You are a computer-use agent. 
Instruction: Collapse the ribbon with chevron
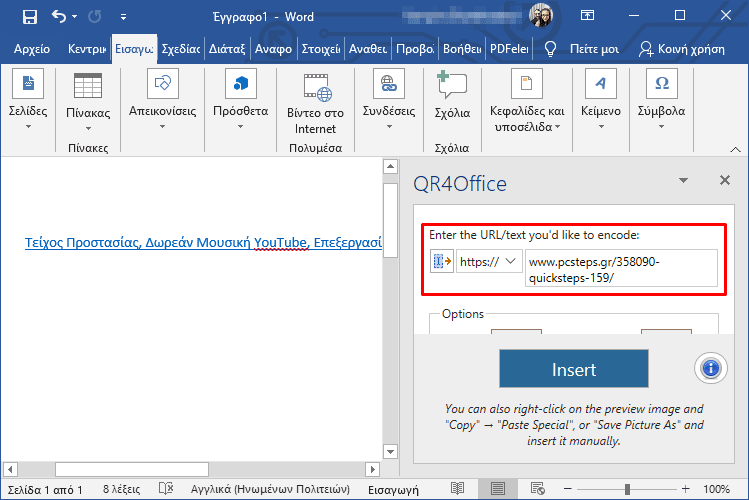(x=735, y=149)
